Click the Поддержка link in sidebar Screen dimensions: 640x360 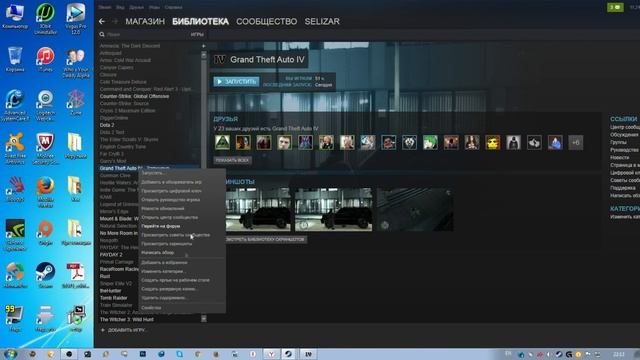[623, 188]
